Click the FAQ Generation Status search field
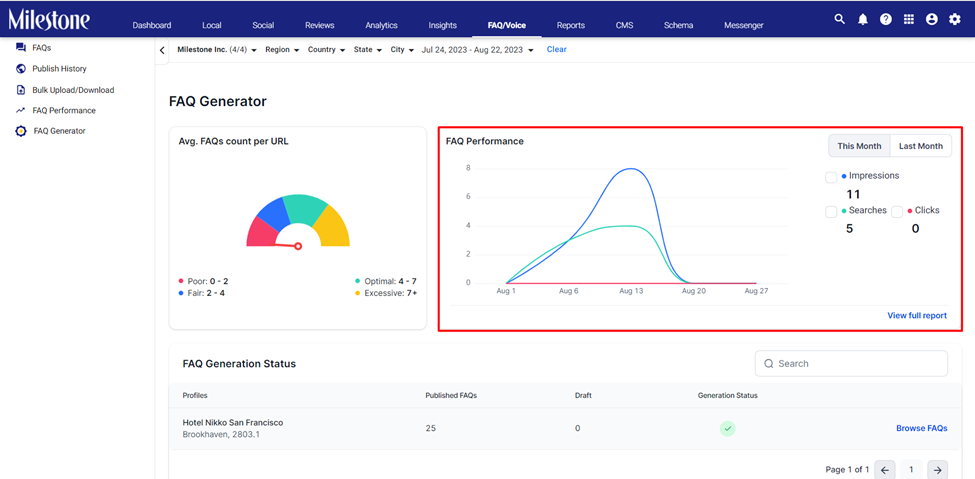This screenshot has height=479, width=975. tap(851, 363)
